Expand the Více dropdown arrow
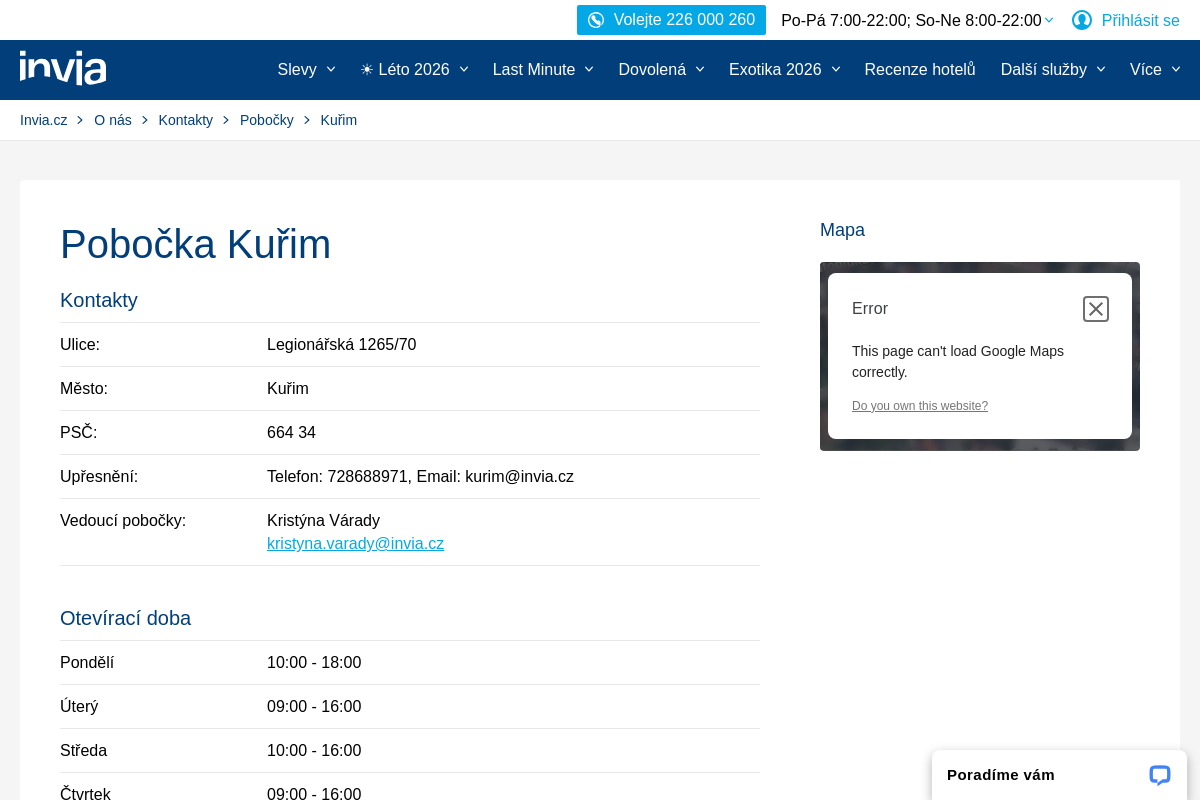The height and width of the screenshot is (800, 1200). click(x=1176, y=69)
